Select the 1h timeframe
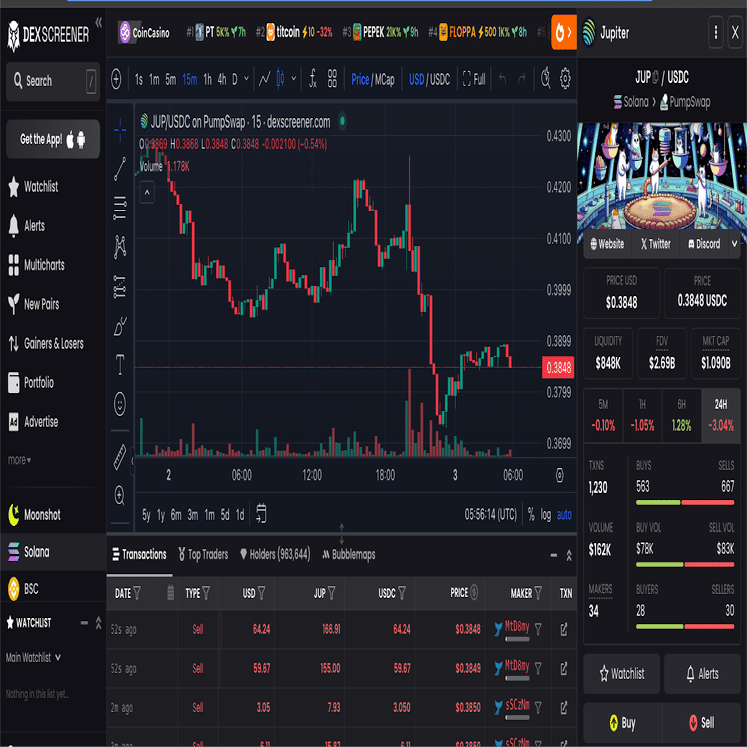This screenshot has width=747, height=747. [207, 79]
